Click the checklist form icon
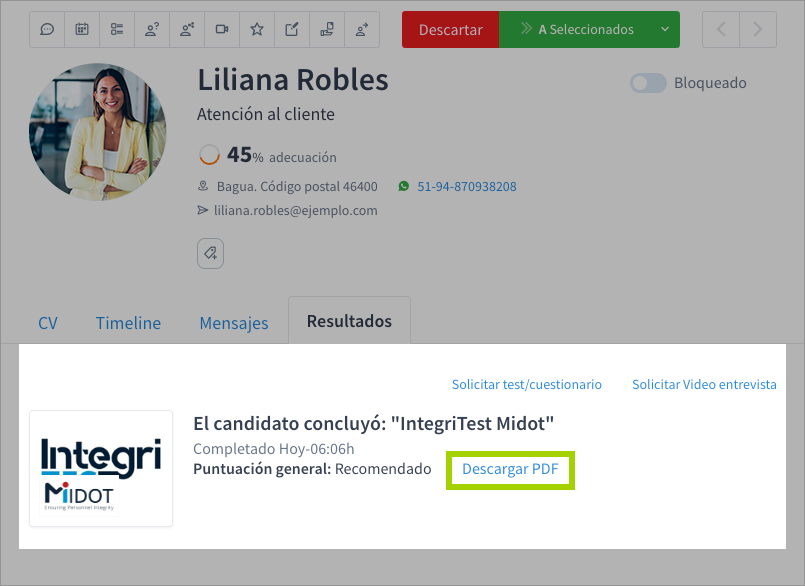This screenshot has height=586, width=805. coord(117,30)
